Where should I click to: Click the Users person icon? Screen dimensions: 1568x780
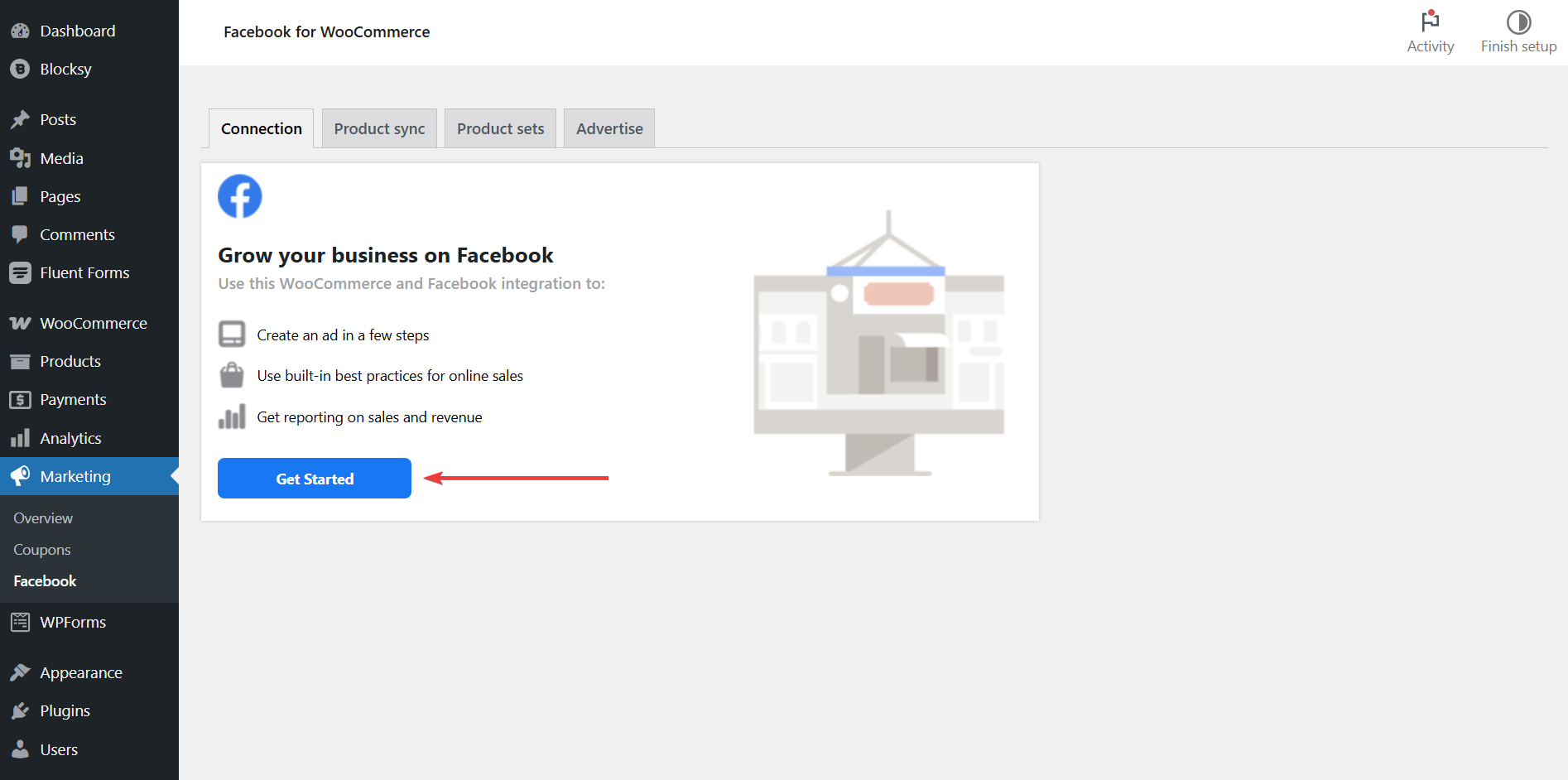click(20, 749)
